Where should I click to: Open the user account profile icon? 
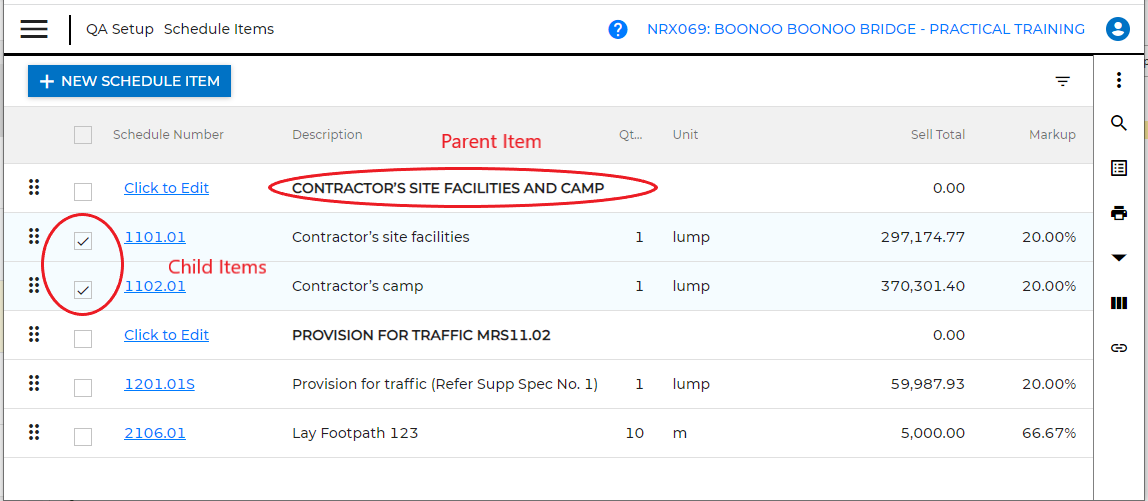(x=1117, y=29)
